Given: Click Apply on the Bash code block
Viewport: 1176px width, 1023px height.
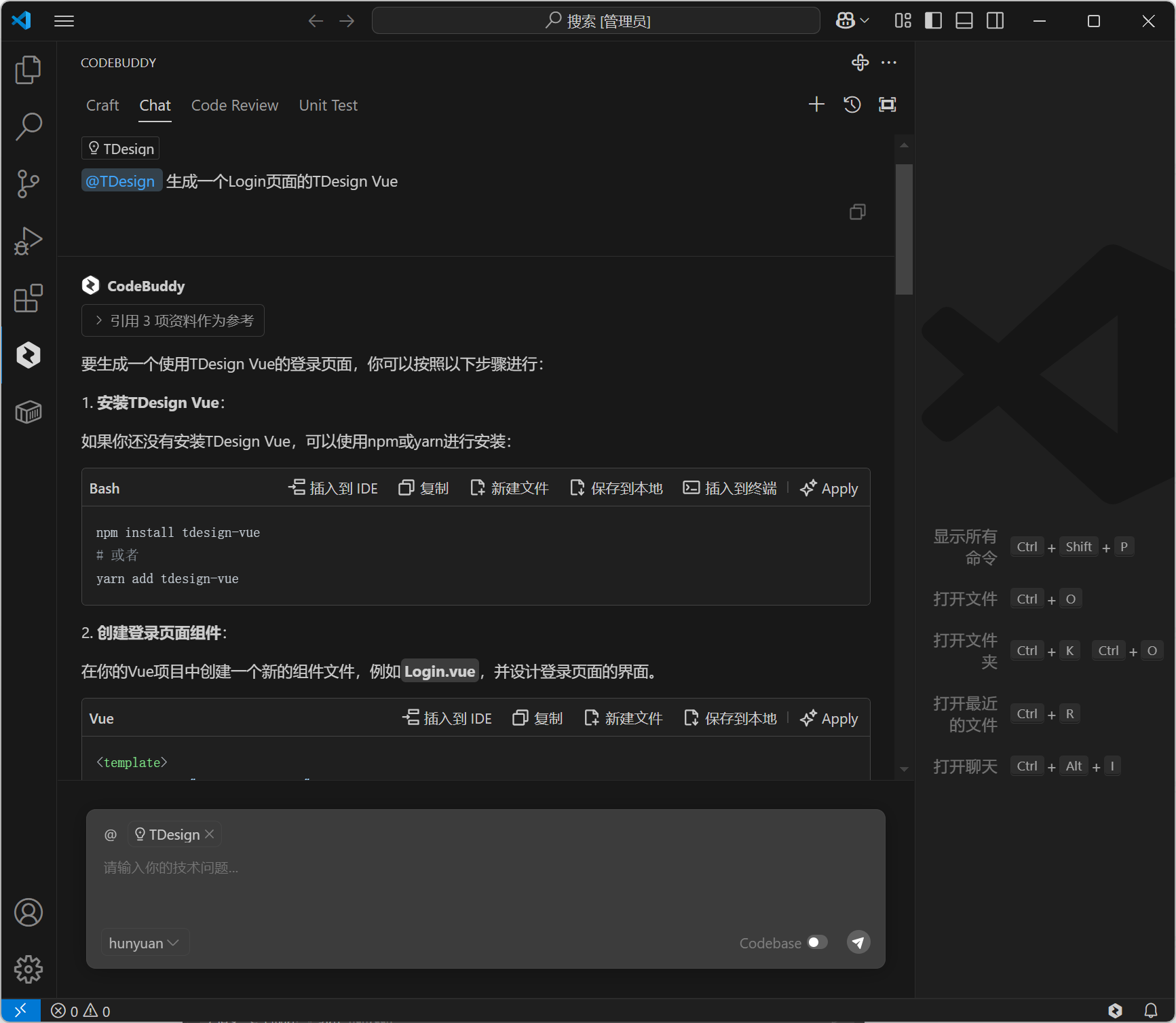Looking at the screenshot, I should point(829,489).
